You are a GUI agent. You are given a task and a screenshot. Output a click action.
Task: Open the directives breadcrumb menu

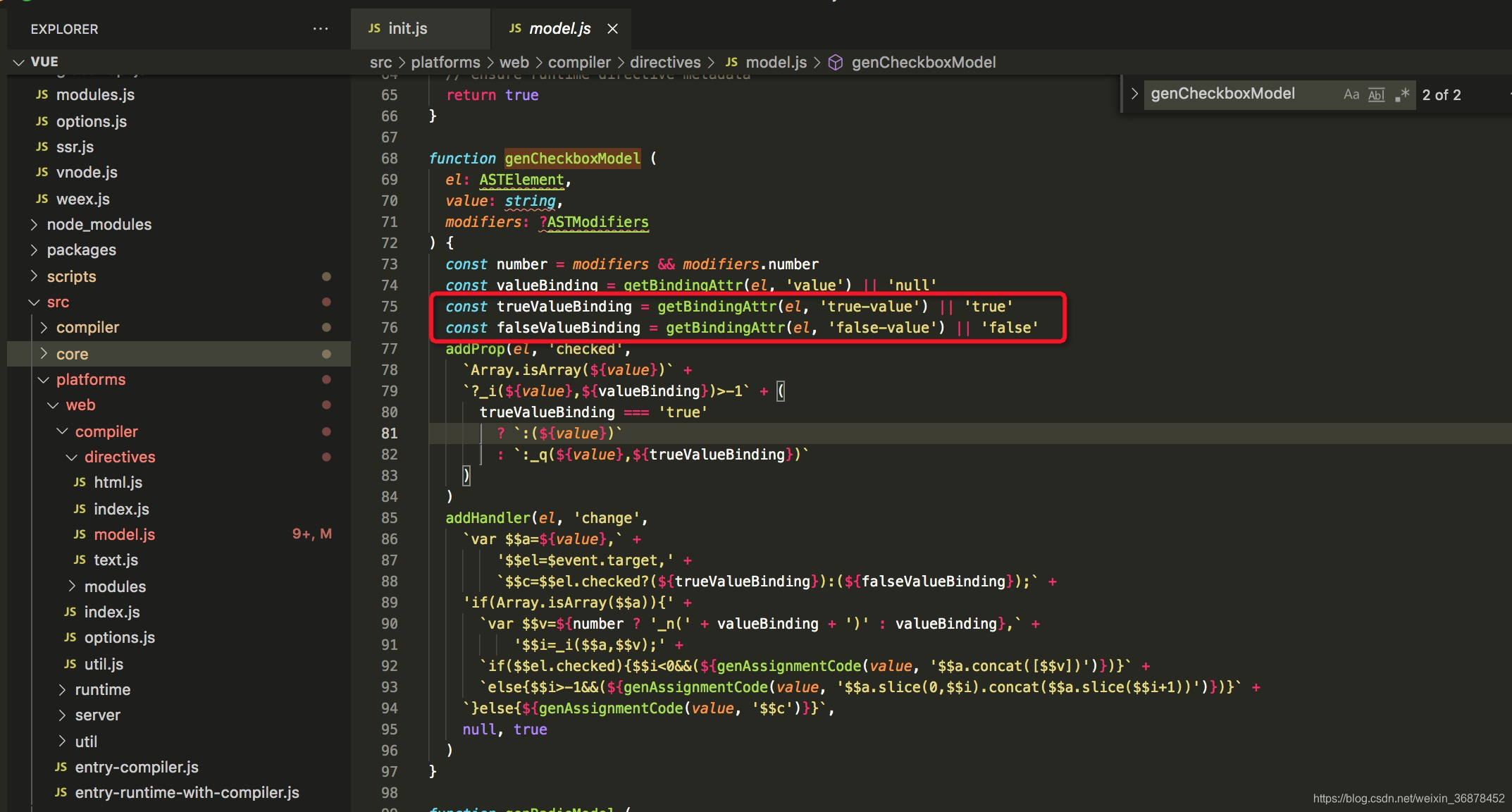[x=665, y=62]
